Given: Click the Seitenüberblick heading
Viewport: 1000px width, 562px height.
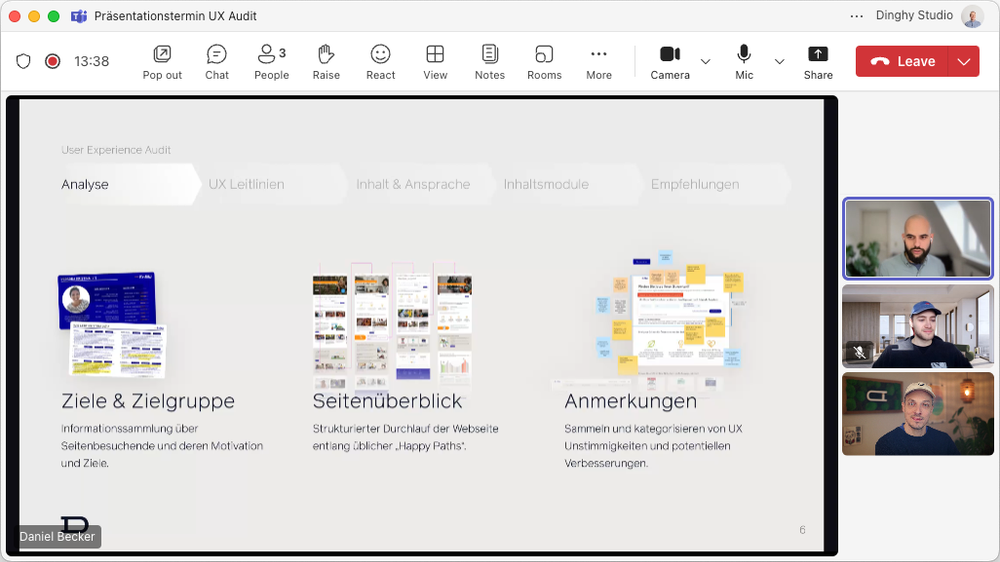Looking at the screenshot, I should [x=387, y=401].
